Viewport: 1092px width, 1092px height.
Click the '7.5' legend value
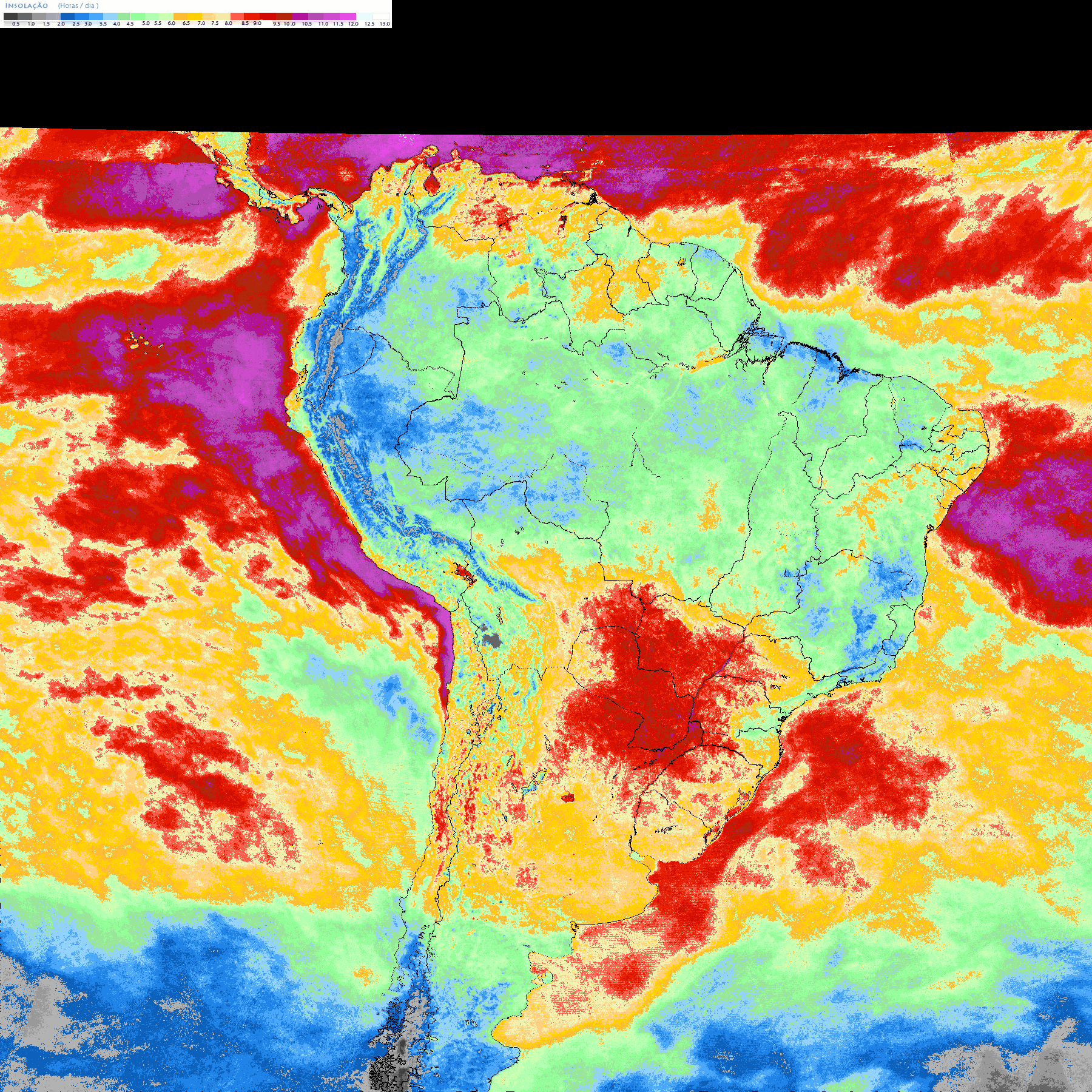pyautogui.click(x=215, y=23)
